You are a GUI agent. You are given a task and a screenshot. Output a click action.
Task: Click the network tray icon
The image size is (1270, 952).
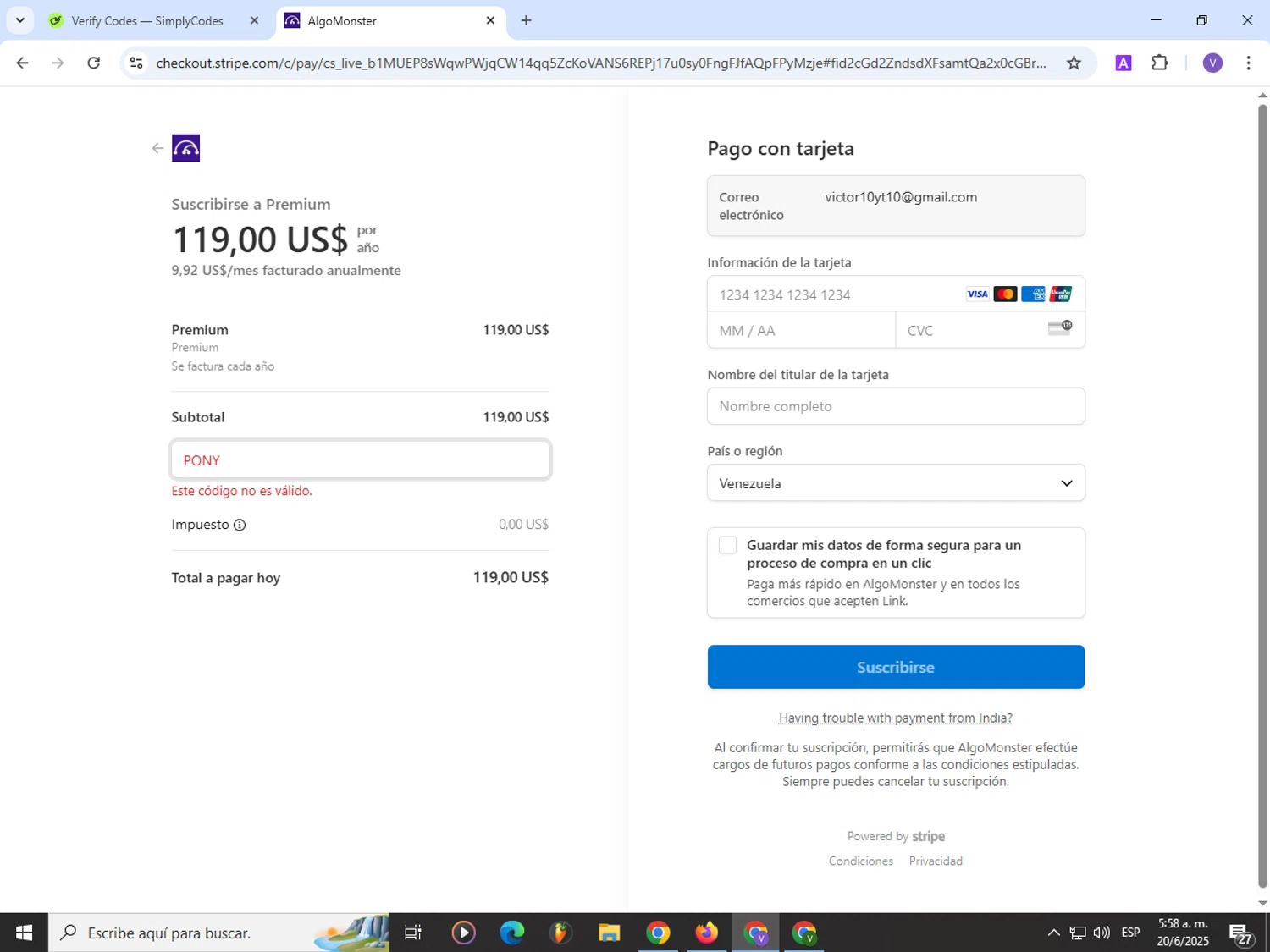click(x=1078, y=933)
